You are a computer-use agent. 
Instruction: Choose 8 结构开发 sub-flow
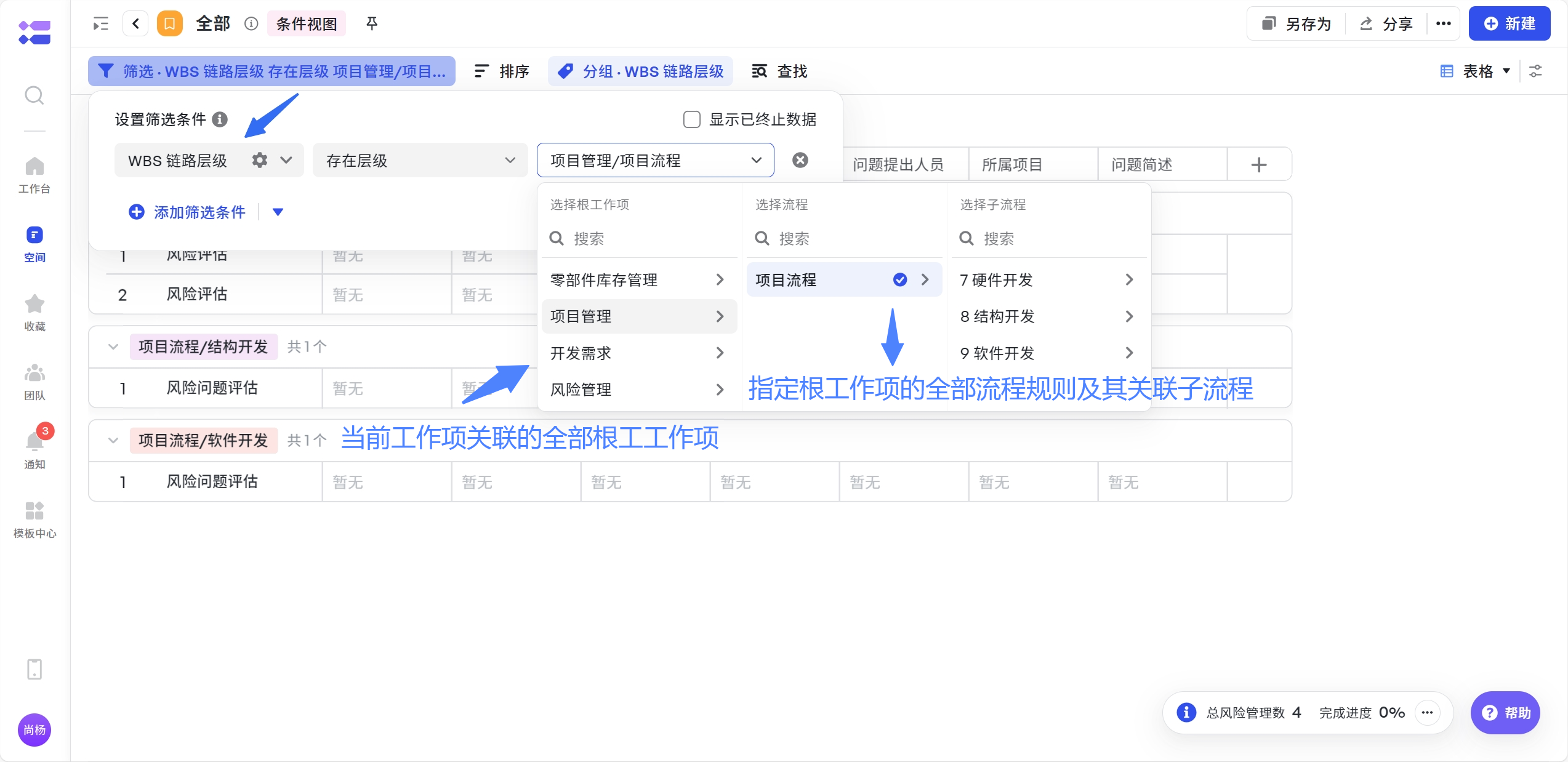1049,316
